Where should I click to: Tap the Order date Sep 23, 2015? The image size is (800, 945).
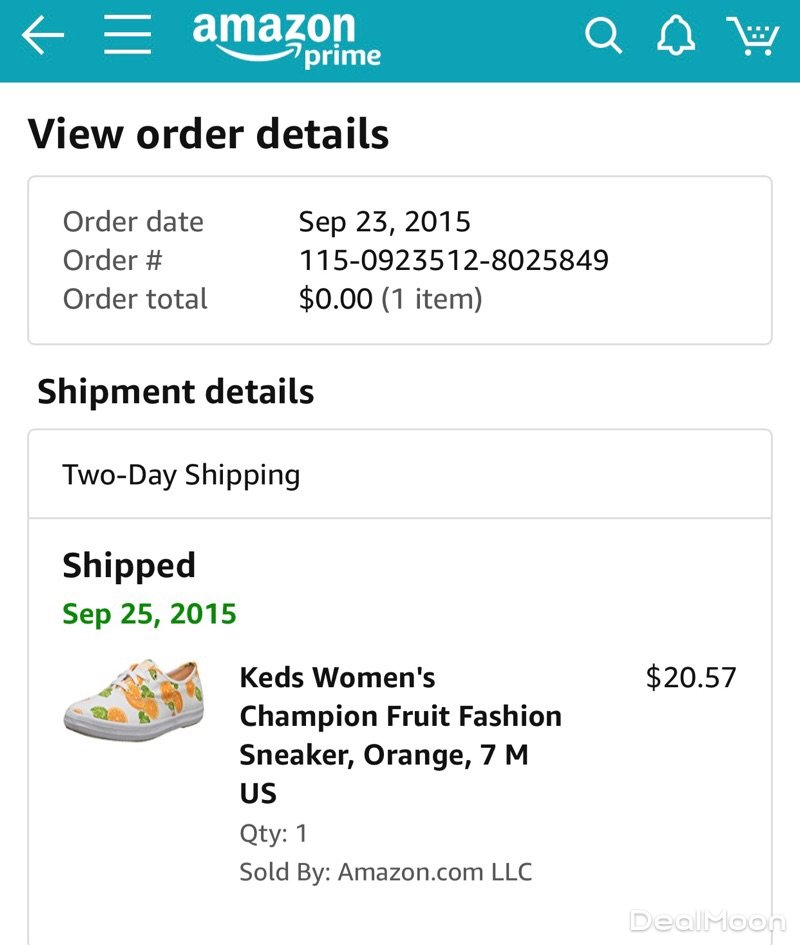[x=384, y=221]
